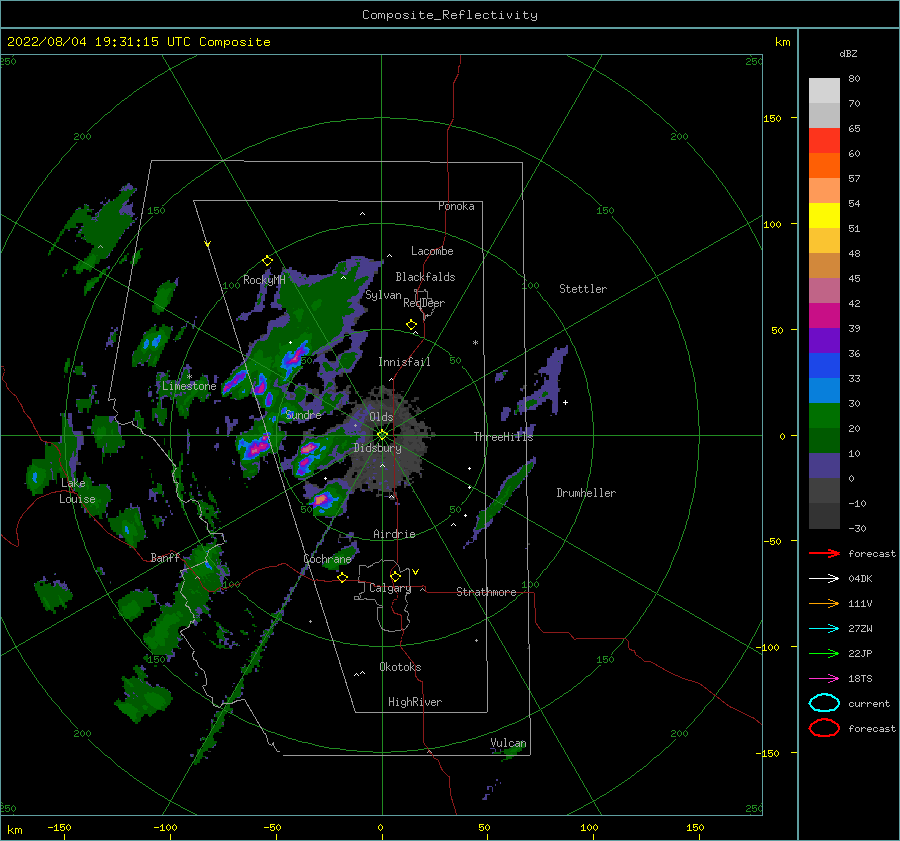
Task: Click the storm cell north of Cochrane
Action: click(325, 499)
